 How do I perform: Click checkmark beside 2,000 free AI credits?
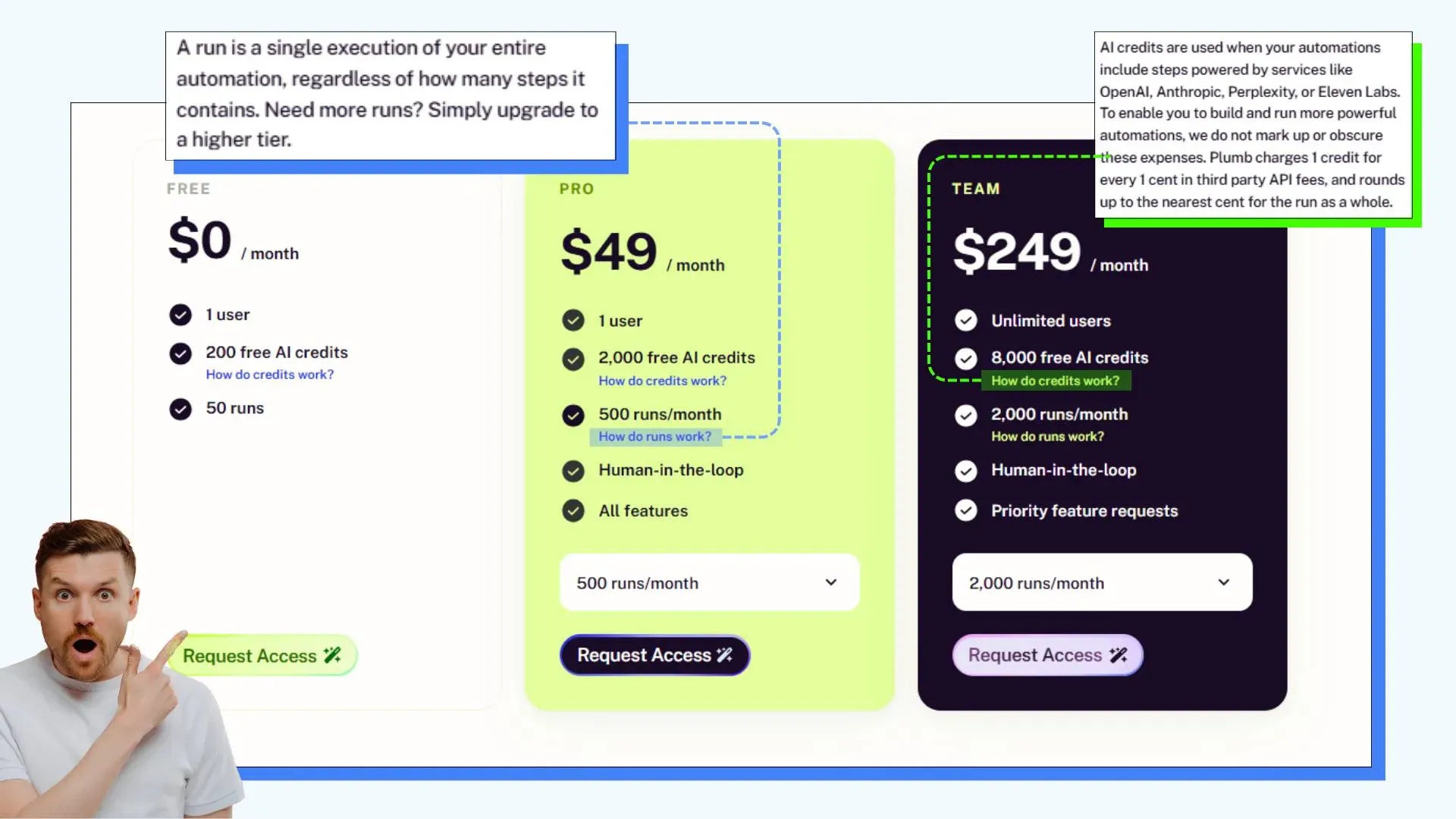[x=573, y=359]
